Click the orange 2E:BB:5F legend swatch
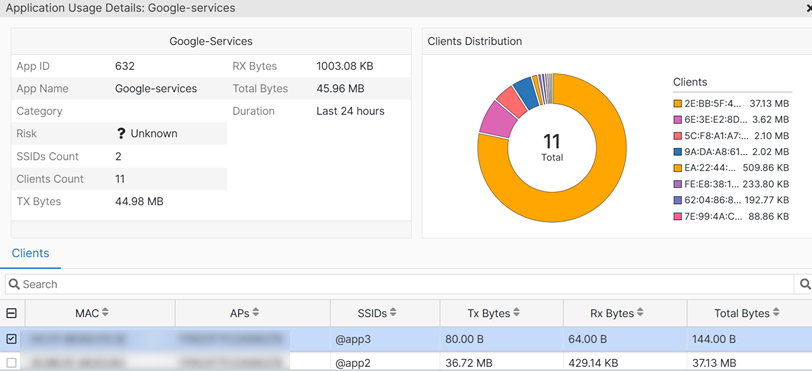This screenshot has width=812, height=371. point(677,104)
